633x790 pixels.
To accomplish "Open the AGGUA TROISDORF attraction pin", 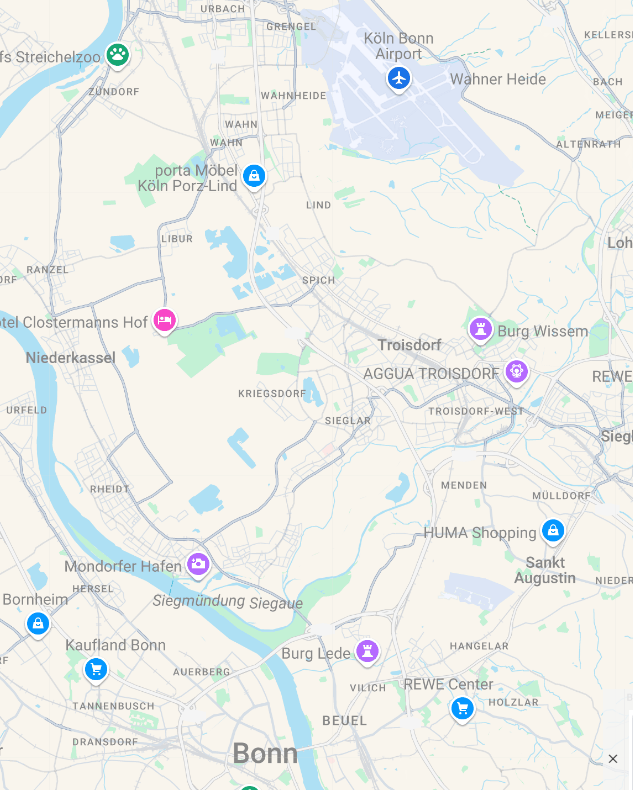I will pyautogui.click(x=517, y=372).
